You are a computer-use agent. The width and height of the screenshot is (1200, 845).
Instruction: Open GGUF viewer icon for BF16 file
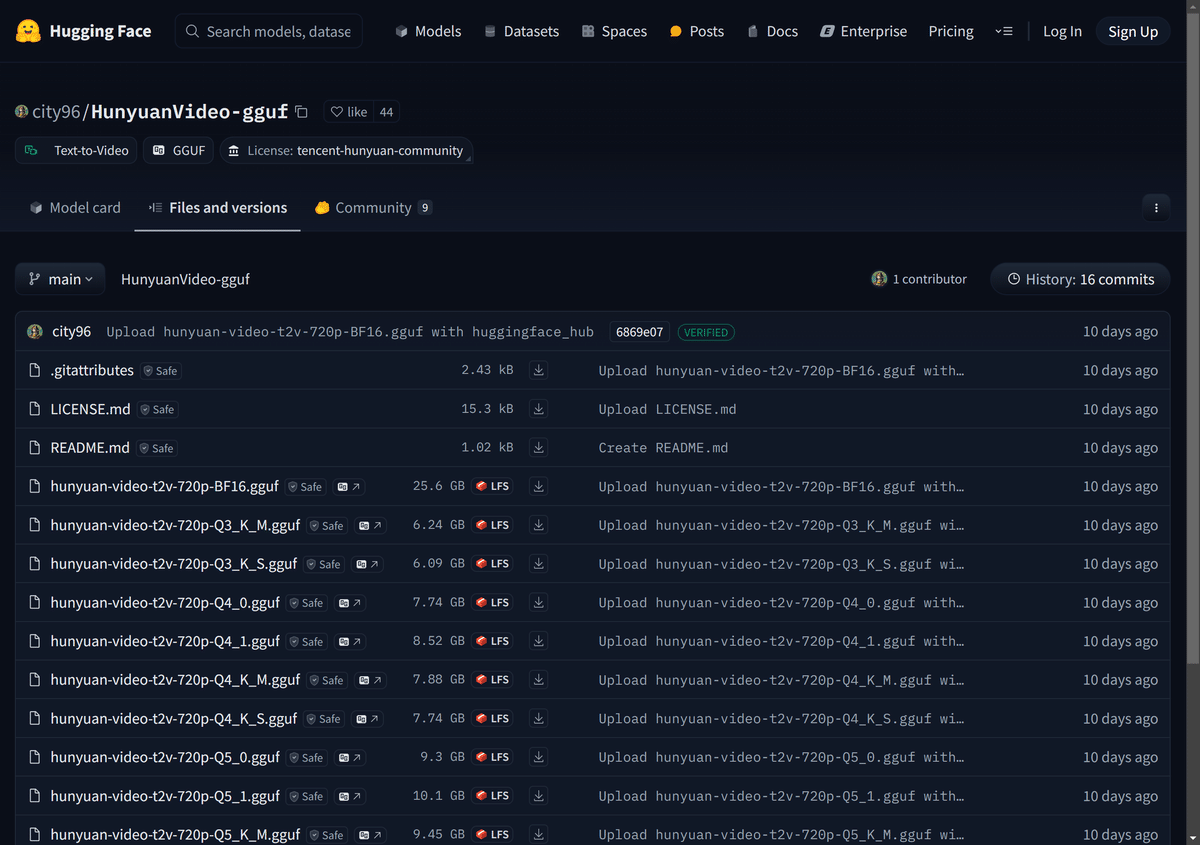(349, 487)
